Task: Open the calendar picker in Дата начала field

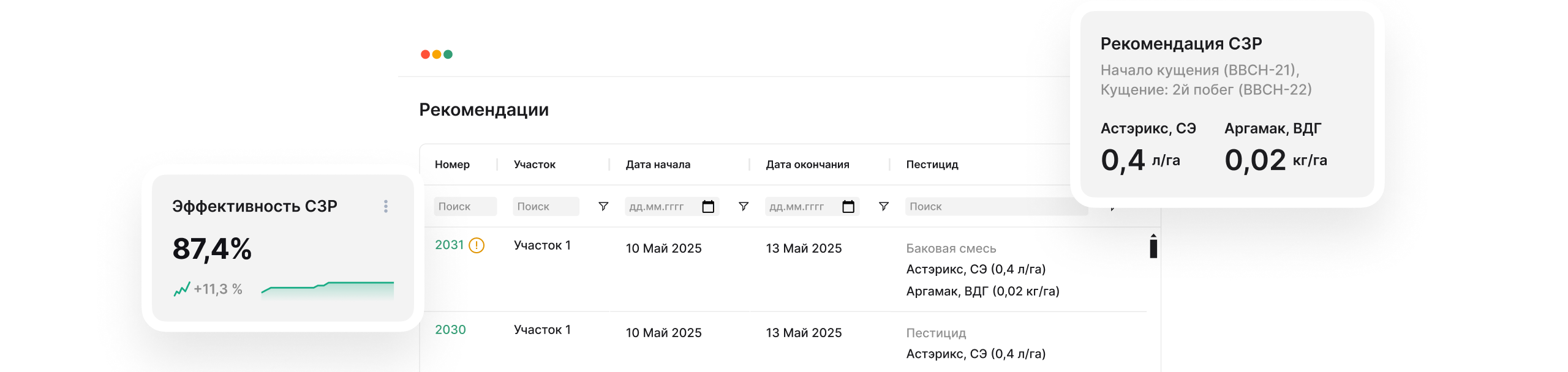Action: (708, 207)
